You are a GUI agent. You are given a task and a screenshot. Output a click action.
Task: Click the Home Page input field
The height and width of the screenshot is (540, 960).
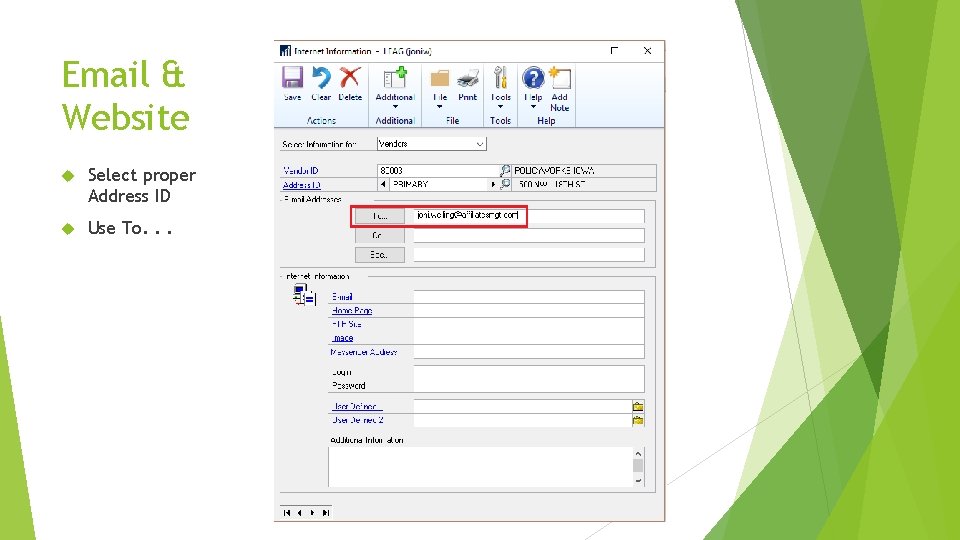(529, 310)
